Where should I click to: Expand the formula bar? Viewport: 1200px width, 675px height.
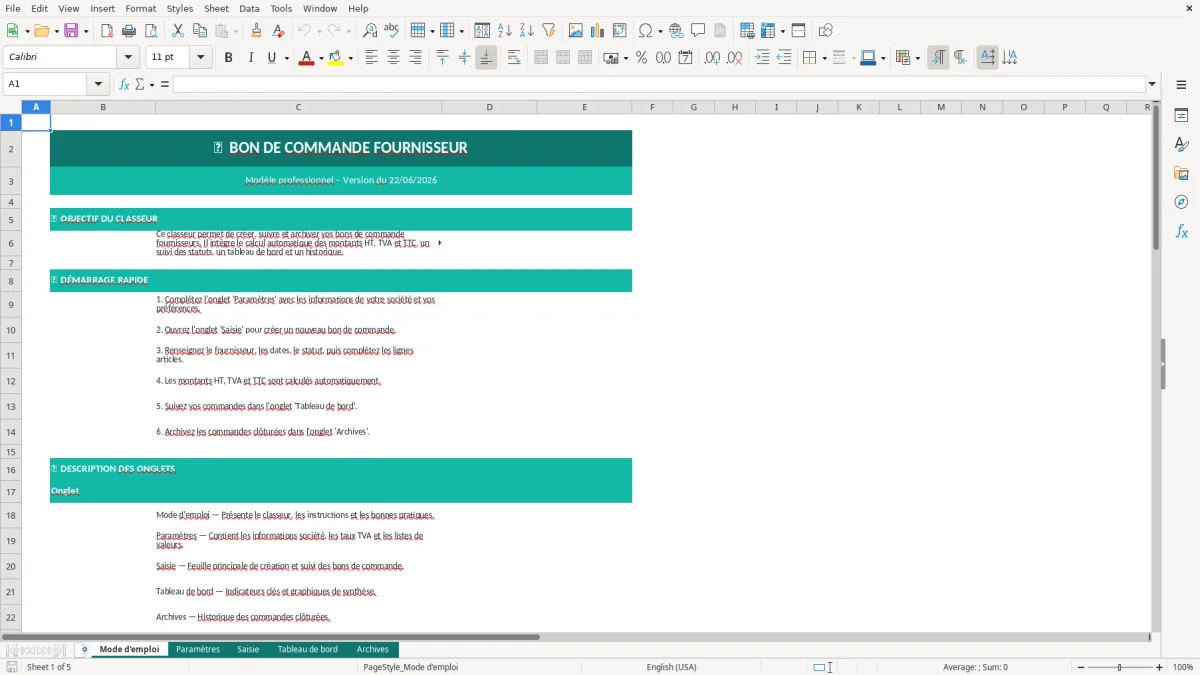[x=1152, y=84]
